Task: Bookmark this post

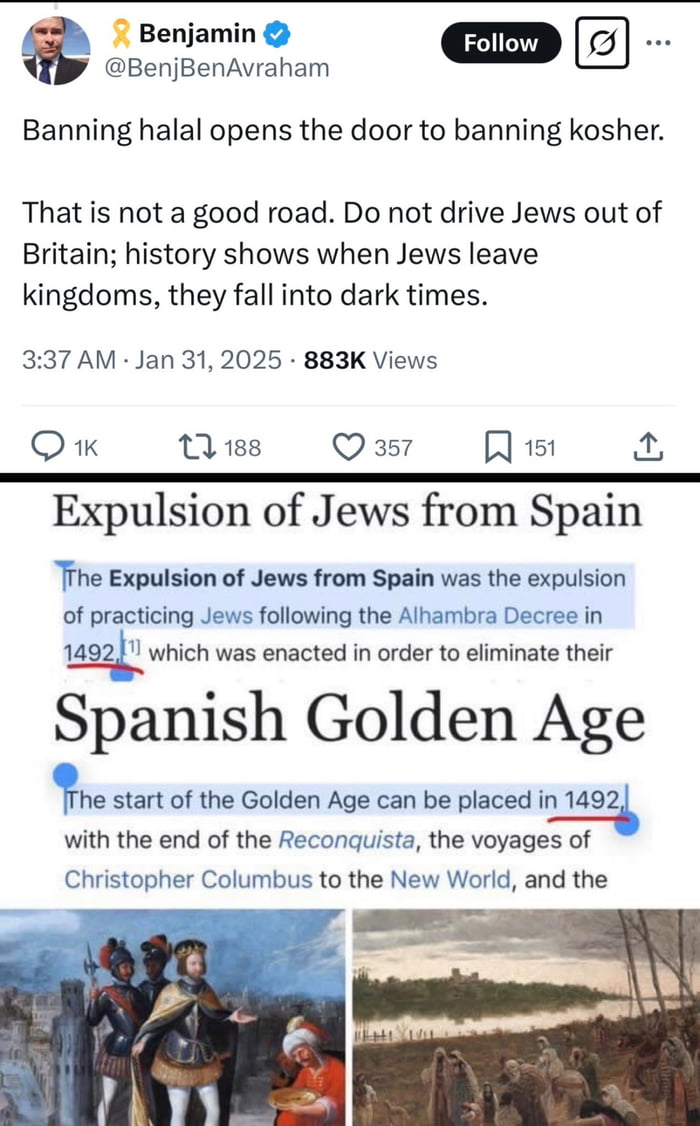Action: (x=499, y=447)
